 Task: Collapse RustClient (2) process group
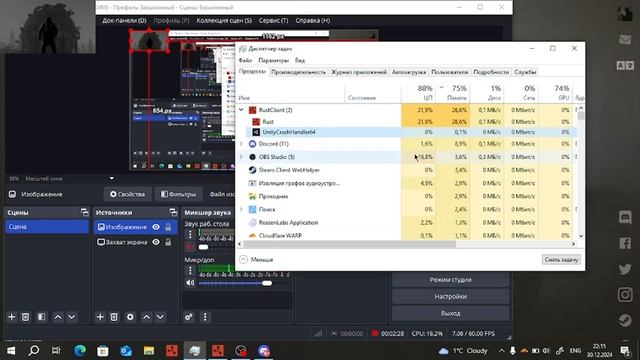(241, 110)
